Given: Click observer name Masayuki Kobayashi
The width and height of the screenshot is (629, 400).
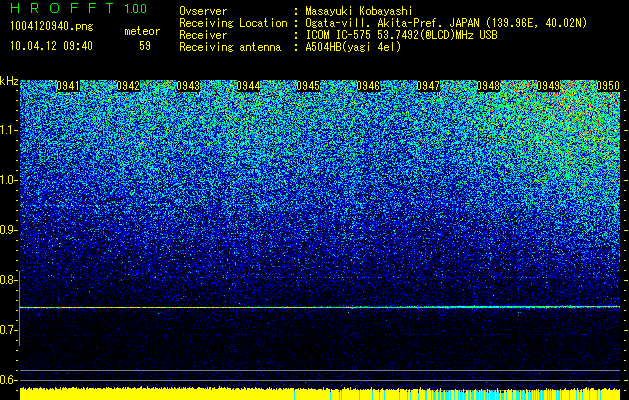Looking at the screenshot, I should [359, 11].
